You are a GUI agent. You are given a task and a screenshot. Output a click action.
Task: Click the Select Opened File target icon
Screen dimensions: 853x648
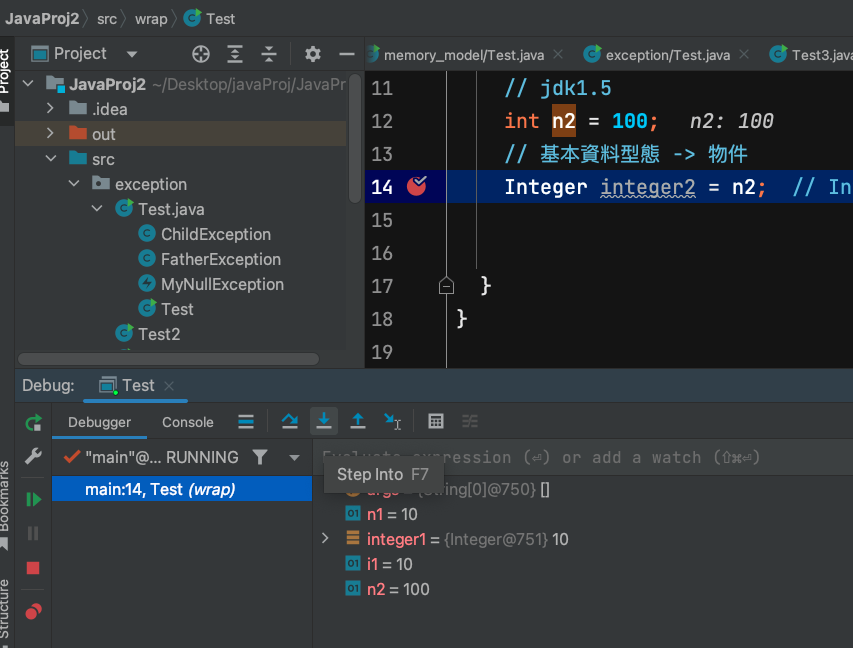pyautogui.click(x=201, y=54)
